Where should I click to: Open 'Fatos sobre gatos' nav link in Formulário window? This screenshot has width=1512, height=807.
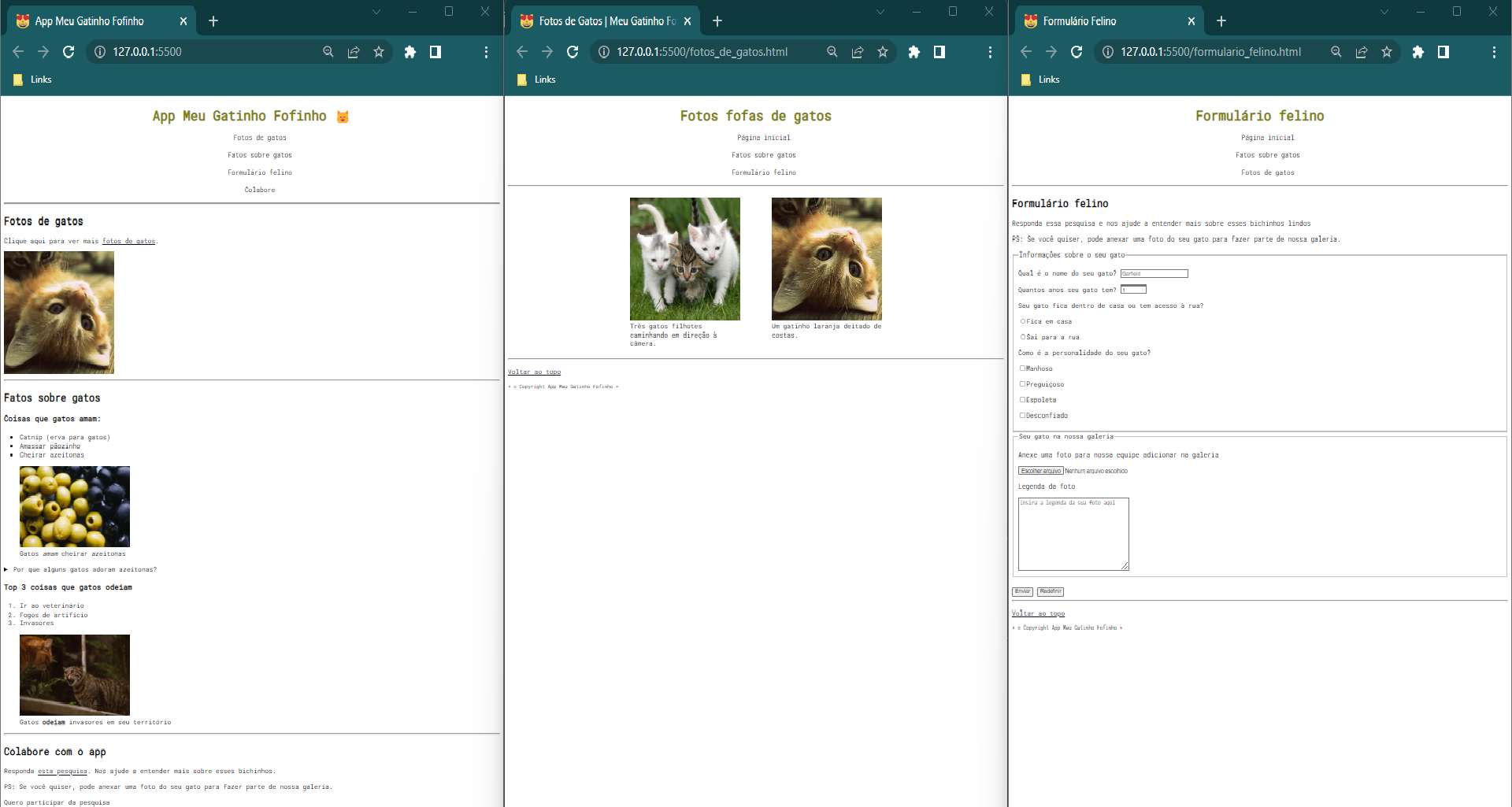[1268, 155]
